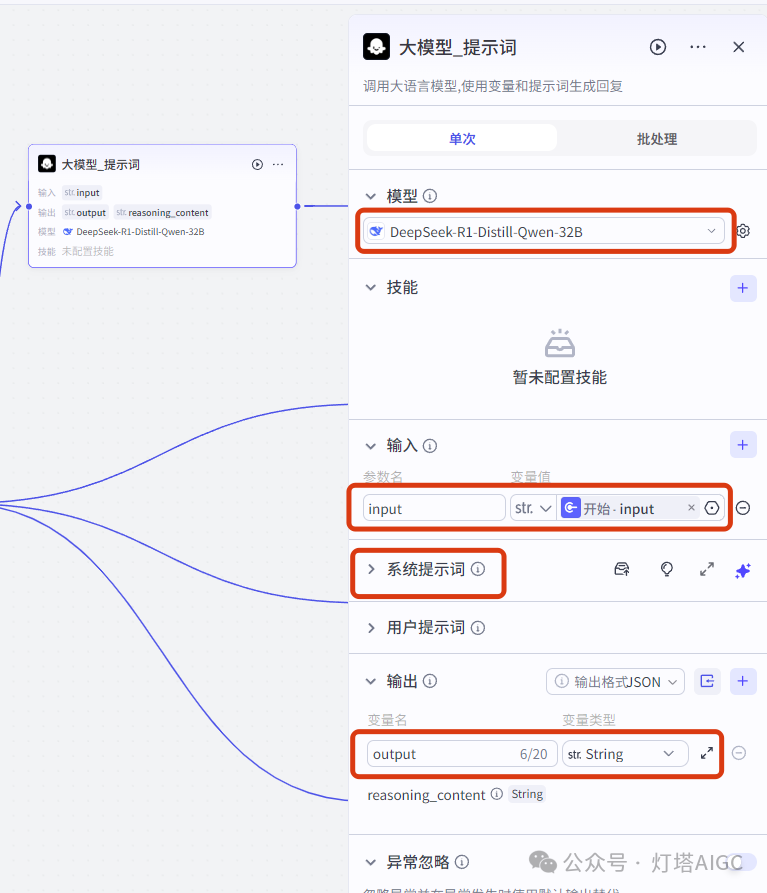Click the output variable name field
This screenshot has height=893, width=767.
click(x=462, y=753)
